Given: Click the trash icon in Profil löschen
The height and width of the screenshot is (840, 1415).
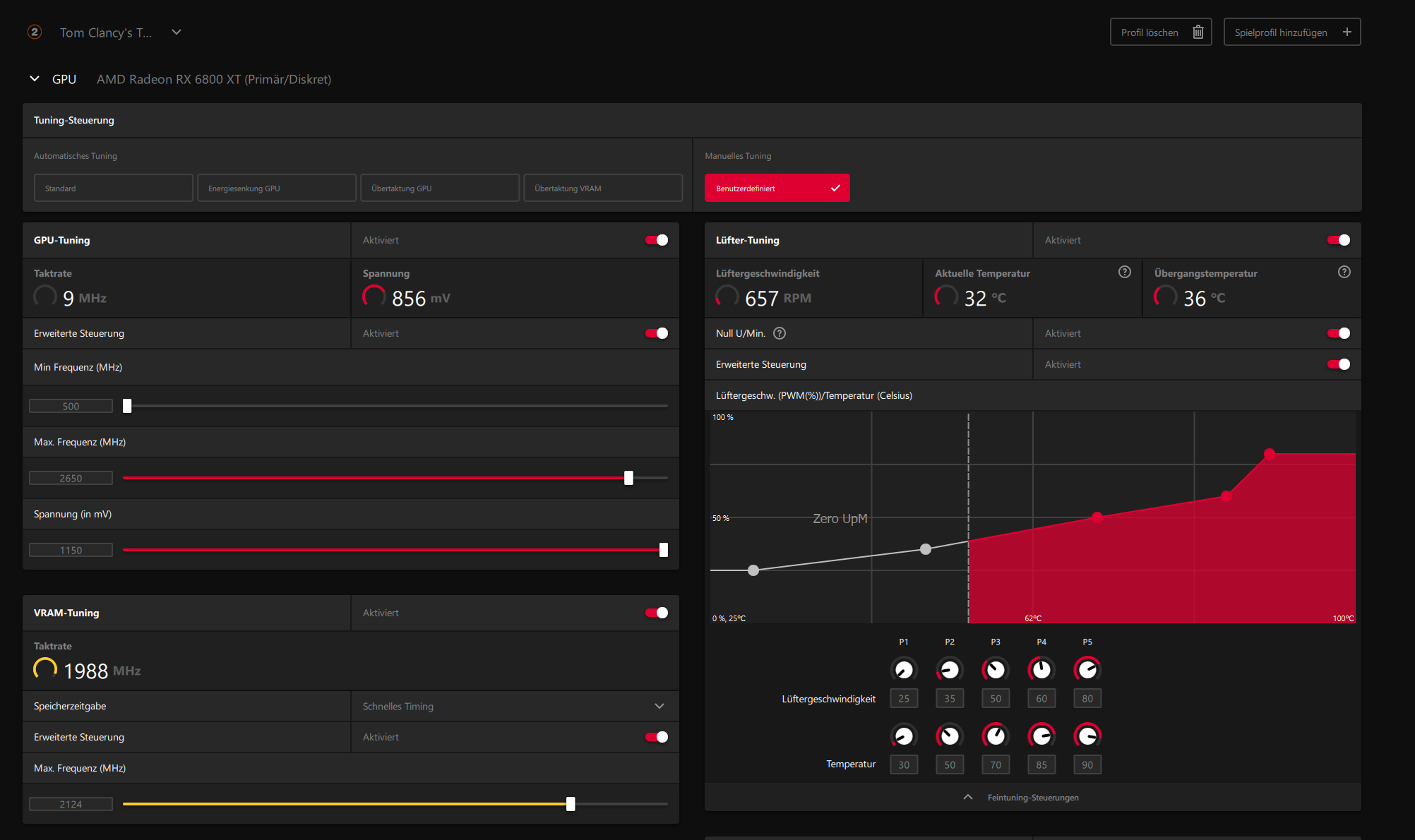Looking at the screenshot, I should [x=1198, y=32].
